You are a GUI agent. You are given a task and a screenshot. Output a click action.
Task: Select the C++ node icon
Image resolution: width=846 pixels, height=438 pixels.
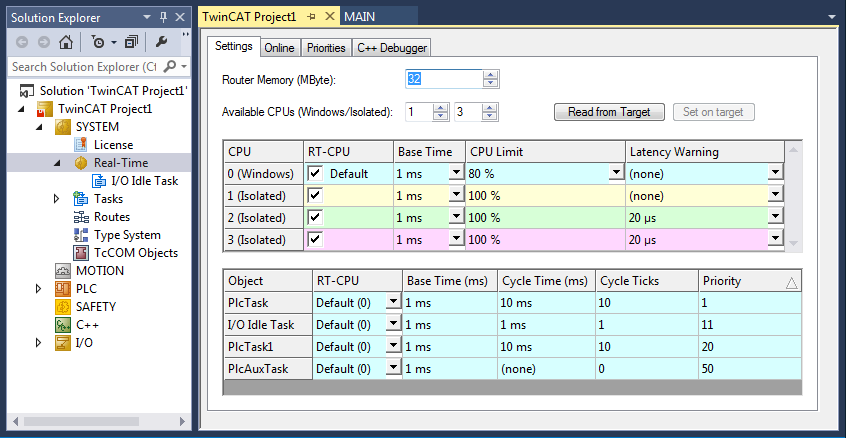click(63, 325)
